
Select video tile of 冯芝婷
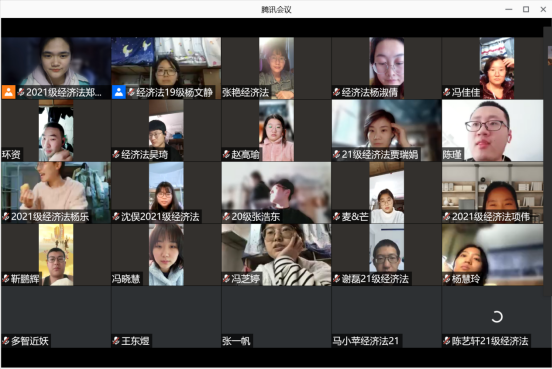tap(276, 255)
